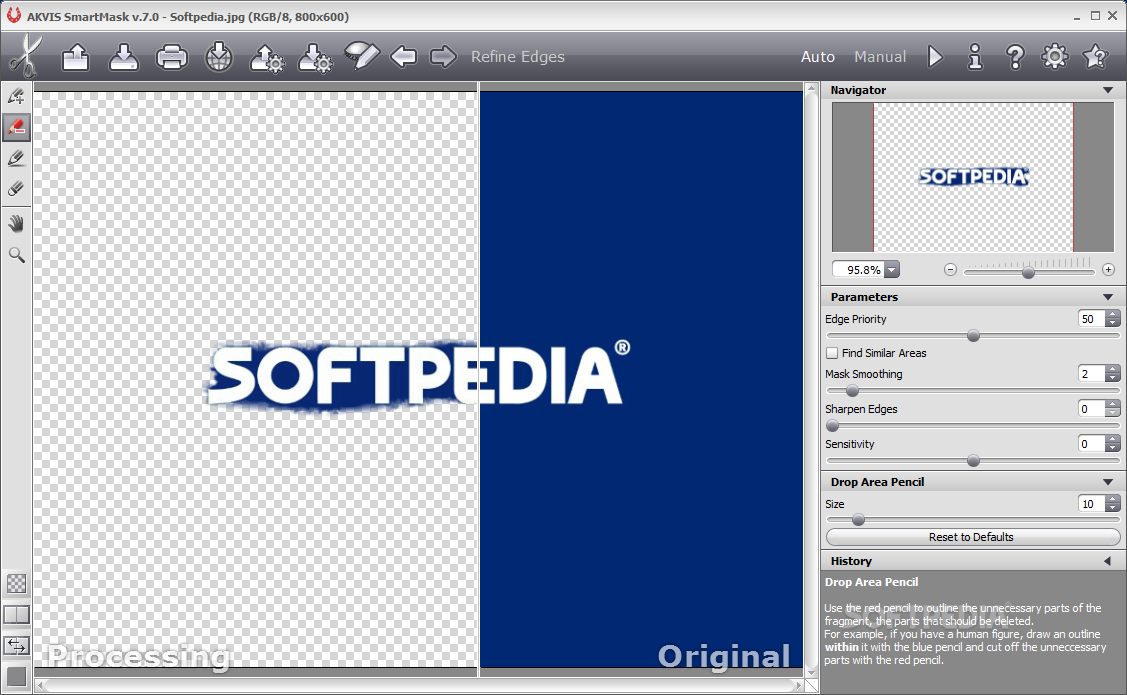Image resolution: width=1127 pixels, height=695 pixels.
Task: Run processing with the play button
Action: tap(935, 56)
